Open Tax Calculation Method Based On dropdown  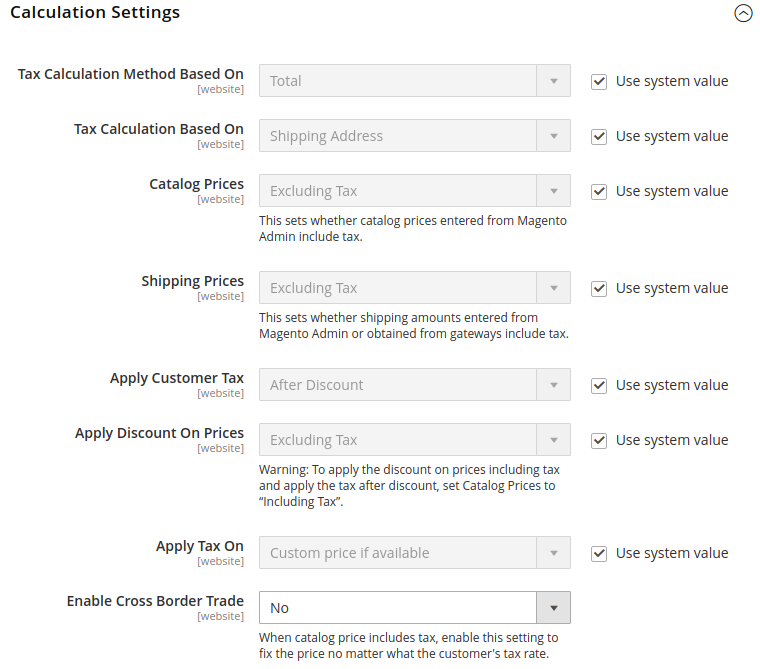tap(398, 81)
